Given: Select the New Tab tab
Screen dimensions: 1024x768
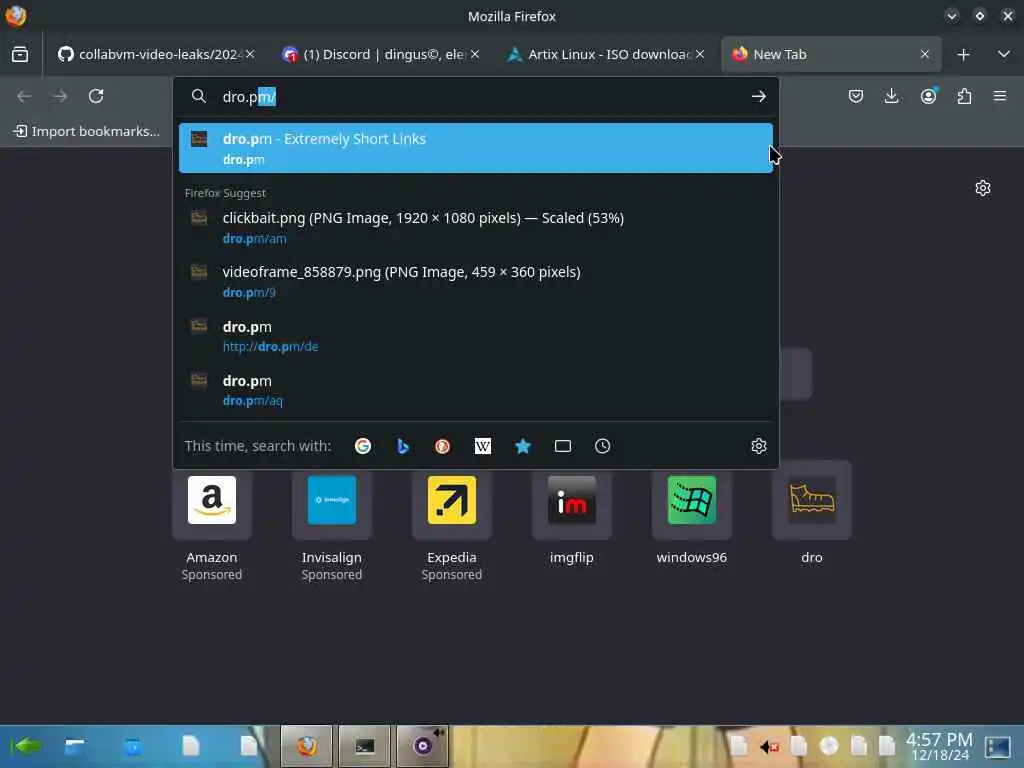Looking at the screenshot, I should [831, 54].
